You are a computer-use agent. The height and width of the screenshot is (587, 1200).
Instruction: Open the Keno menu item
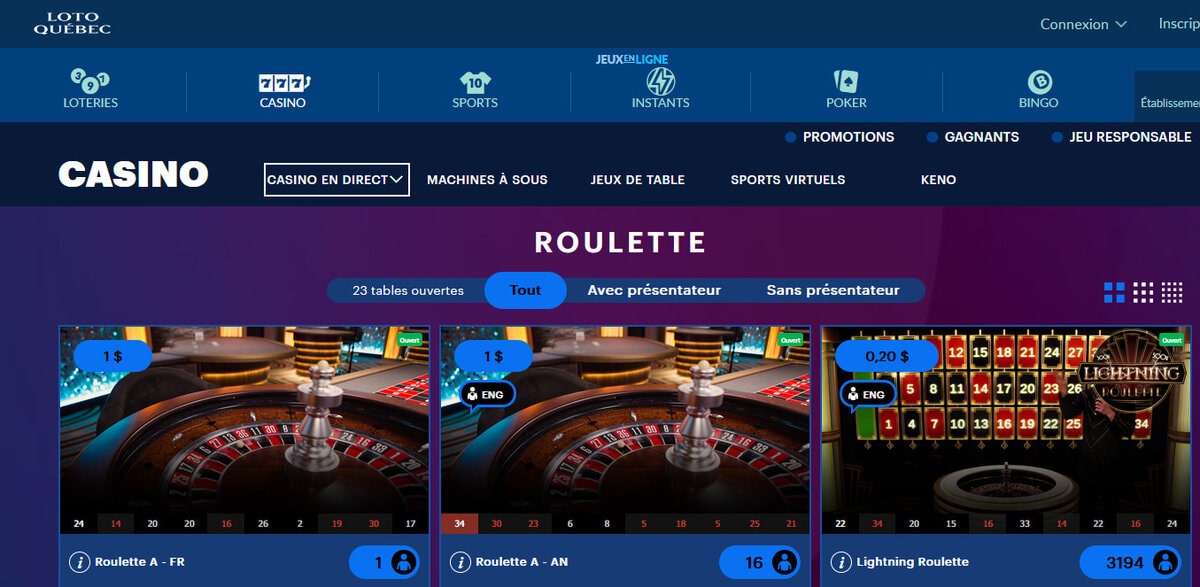[938, 180]
